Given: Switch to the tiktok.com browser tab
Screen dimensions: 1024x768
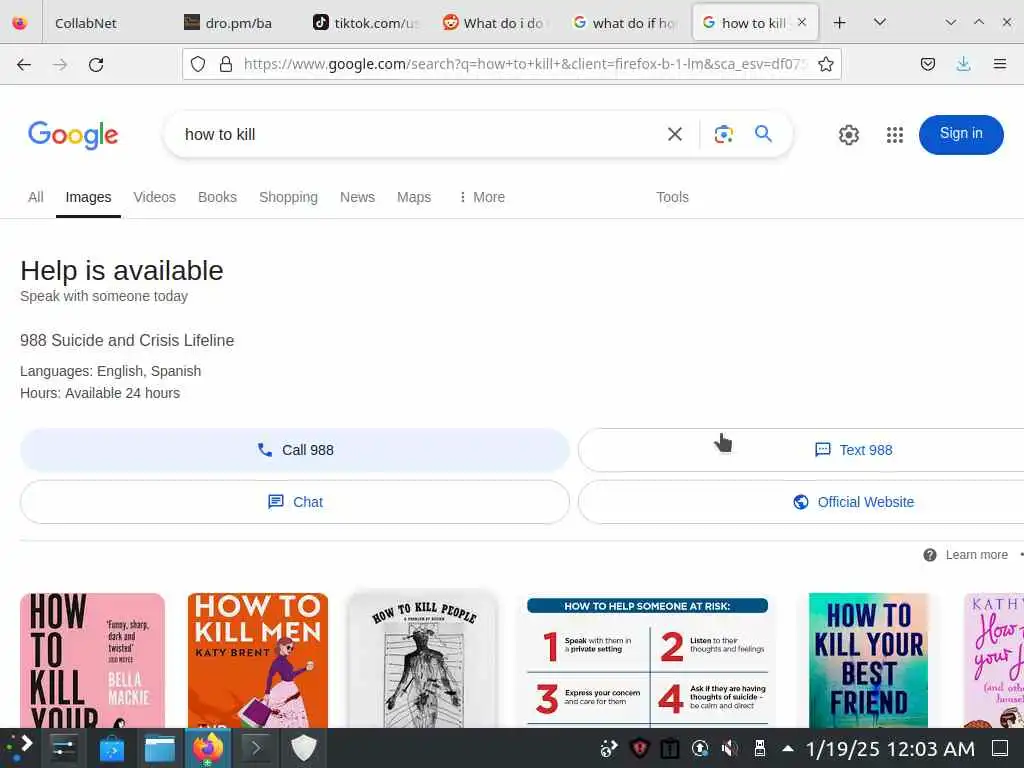Looking at the screenshot, I should point(367,23).
